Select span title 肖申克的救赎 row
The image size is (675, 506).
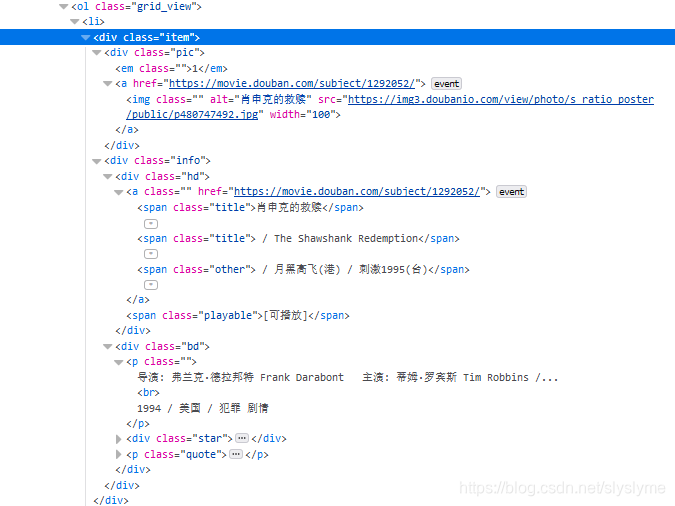tap(251, 208)
